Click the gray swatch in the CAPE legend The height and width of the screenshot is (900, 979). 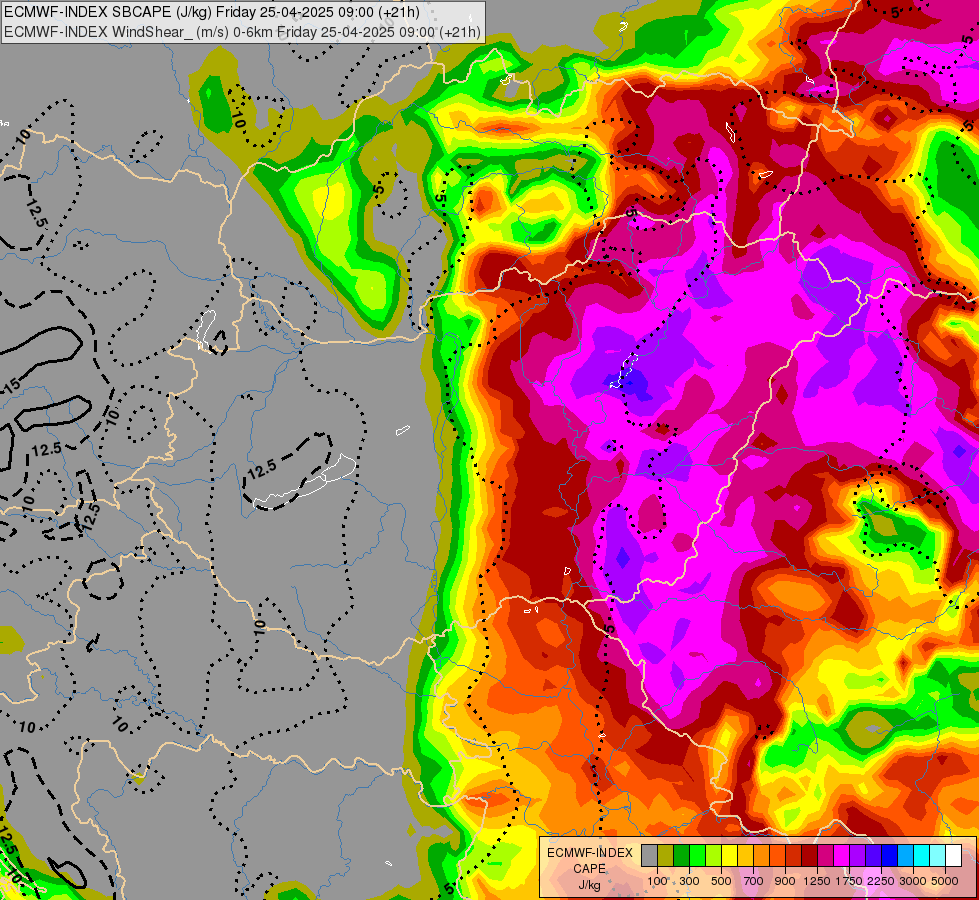tap(649, 855)
